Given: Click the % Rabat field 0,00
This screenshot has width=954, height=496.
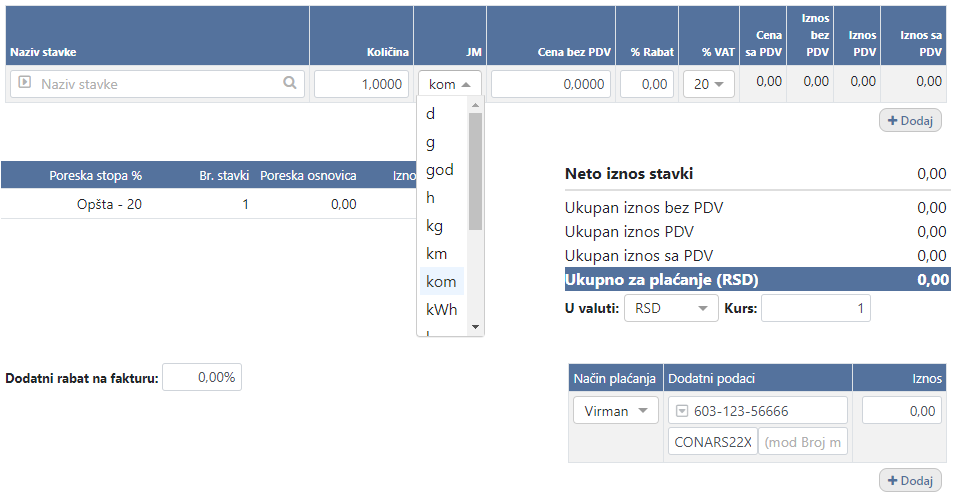Looking at the screenshot, I should (x=647, y=84).
